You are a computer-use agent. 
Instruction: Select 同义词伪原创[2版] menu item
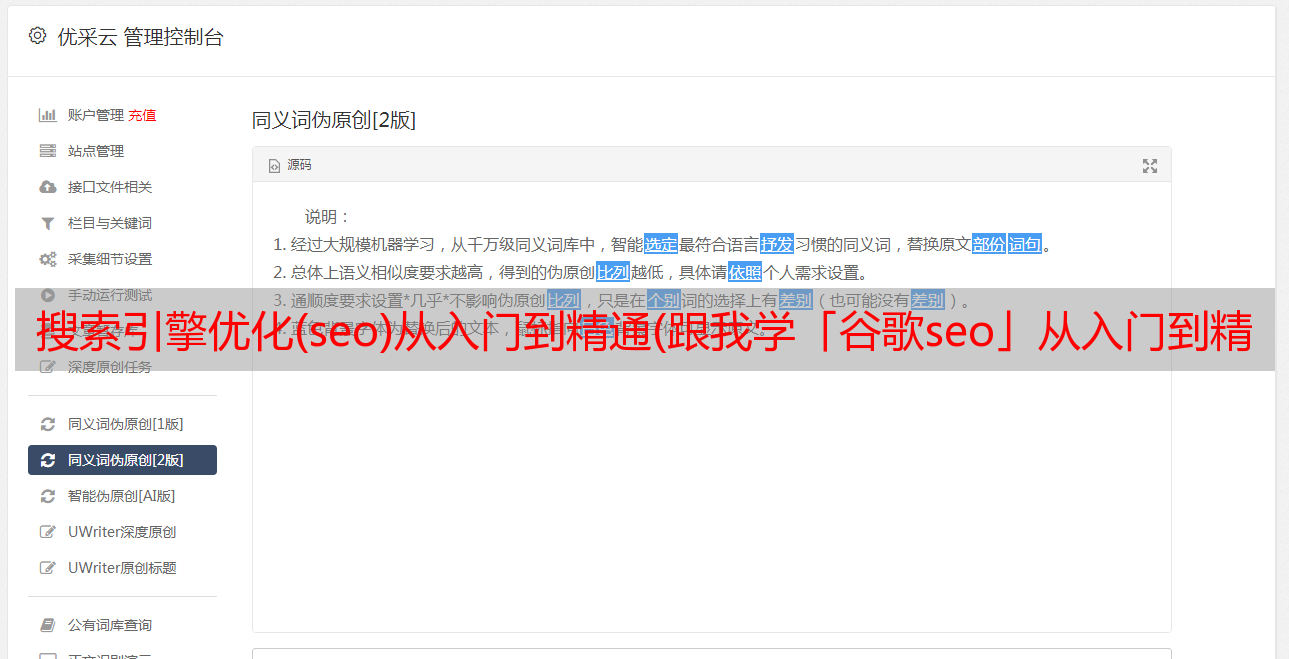(x=122, y=460)
